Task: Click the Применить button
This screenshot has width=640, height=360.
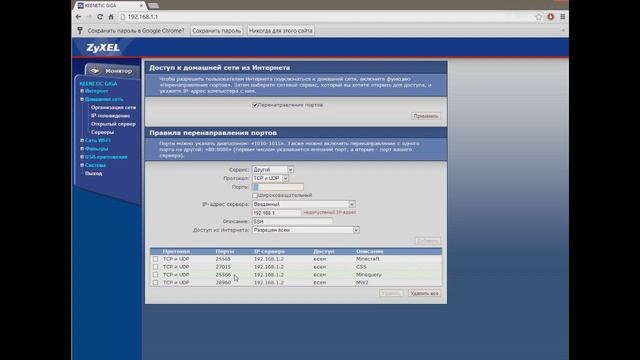Action: point(426,116)
